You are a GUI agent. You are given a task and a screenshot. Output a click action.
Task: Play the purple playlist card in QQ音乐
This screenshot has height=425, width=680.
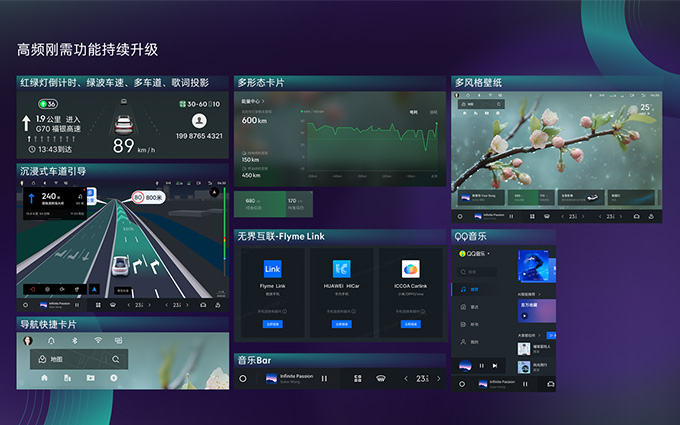[x=525, y=316]
